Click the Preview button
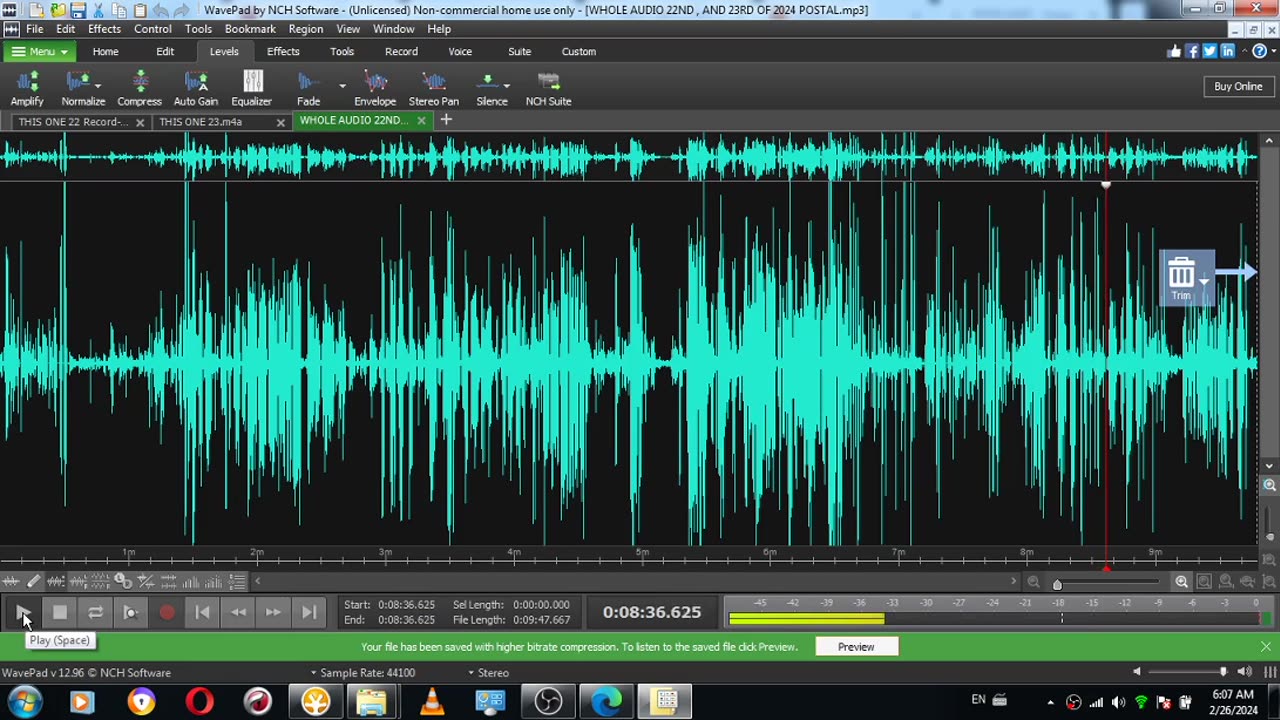The image size is (1280, 720). [856, 647]
